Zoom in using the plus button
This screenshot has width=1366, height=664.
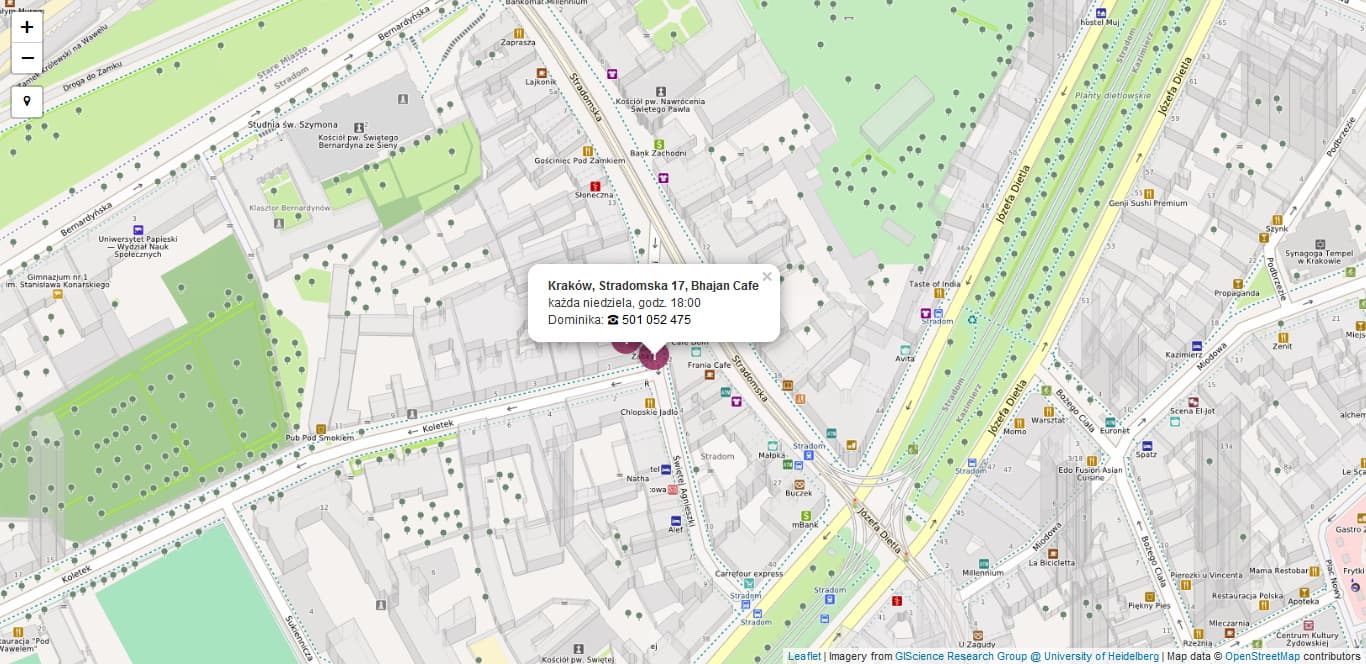point(26,26)
